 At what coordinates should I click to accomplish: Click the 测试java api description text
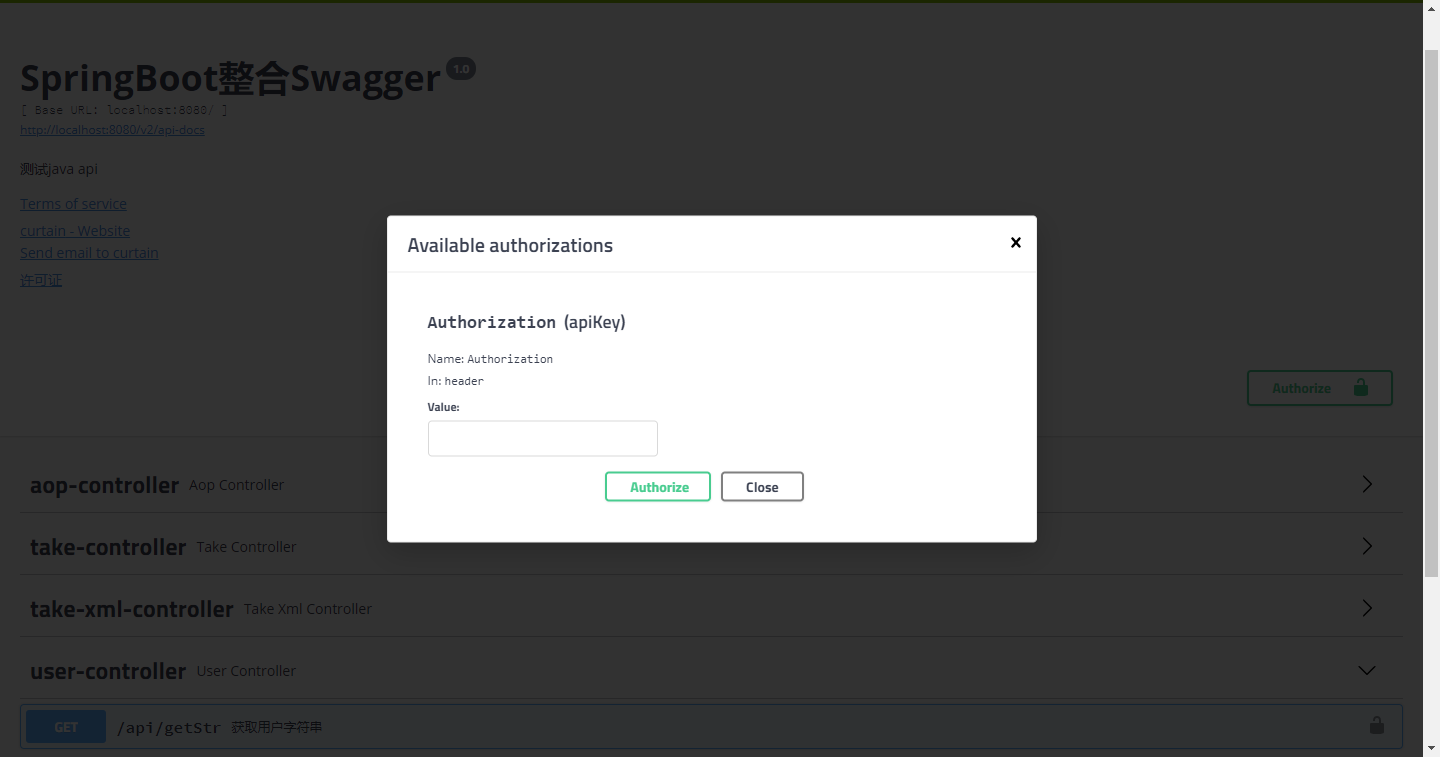coord(59,169)
